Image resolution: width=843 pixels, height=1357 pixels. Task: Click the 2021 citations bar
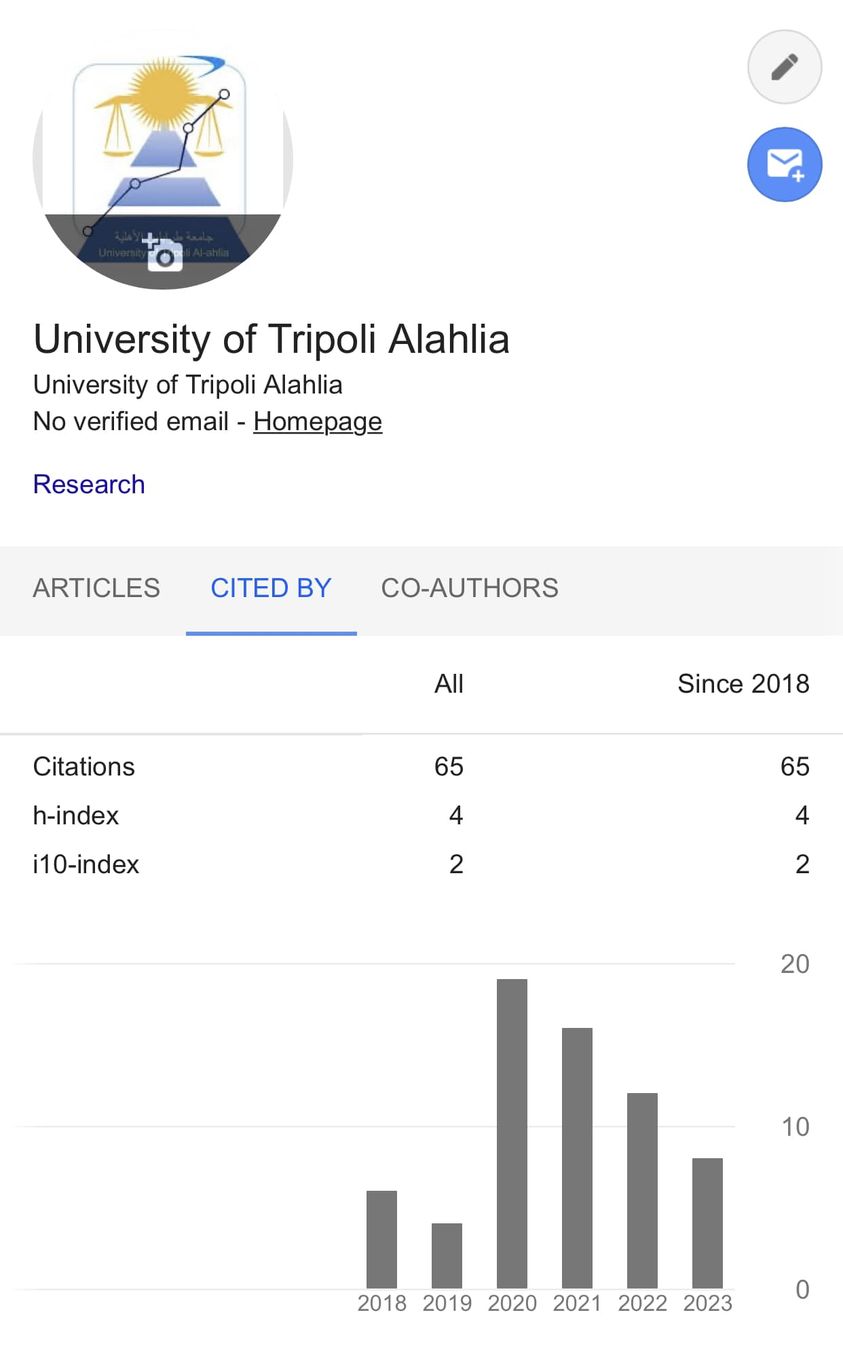[577, 1157]
